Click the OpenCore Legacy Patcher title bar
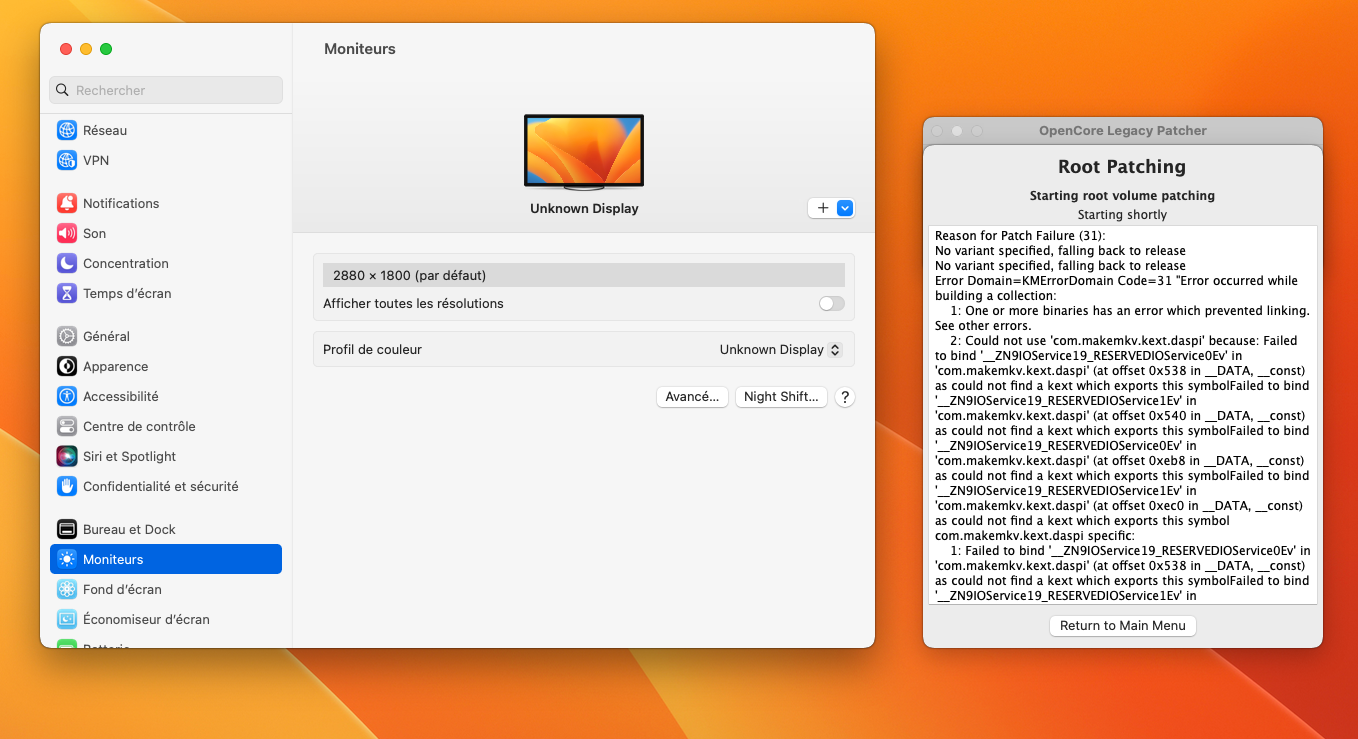Image resolution: width=1358 pixels, height=739 pixels. click(1123, 131)
